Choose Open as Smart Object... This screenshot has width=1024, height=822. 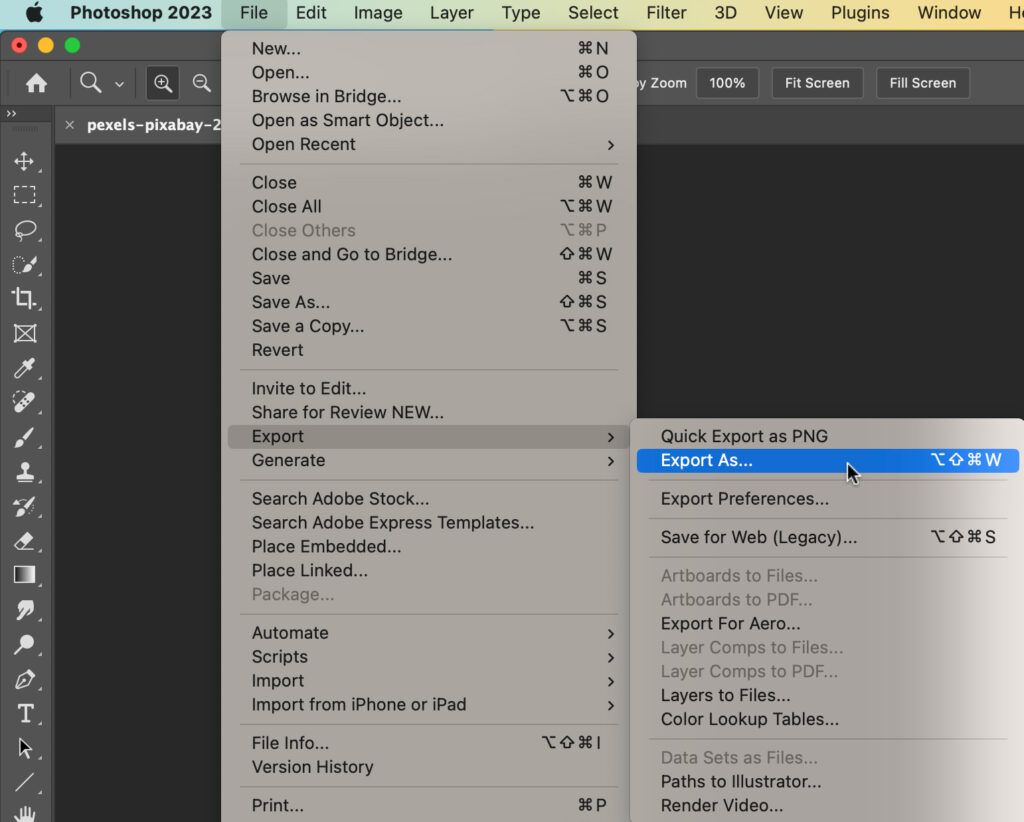click(429, 121)
